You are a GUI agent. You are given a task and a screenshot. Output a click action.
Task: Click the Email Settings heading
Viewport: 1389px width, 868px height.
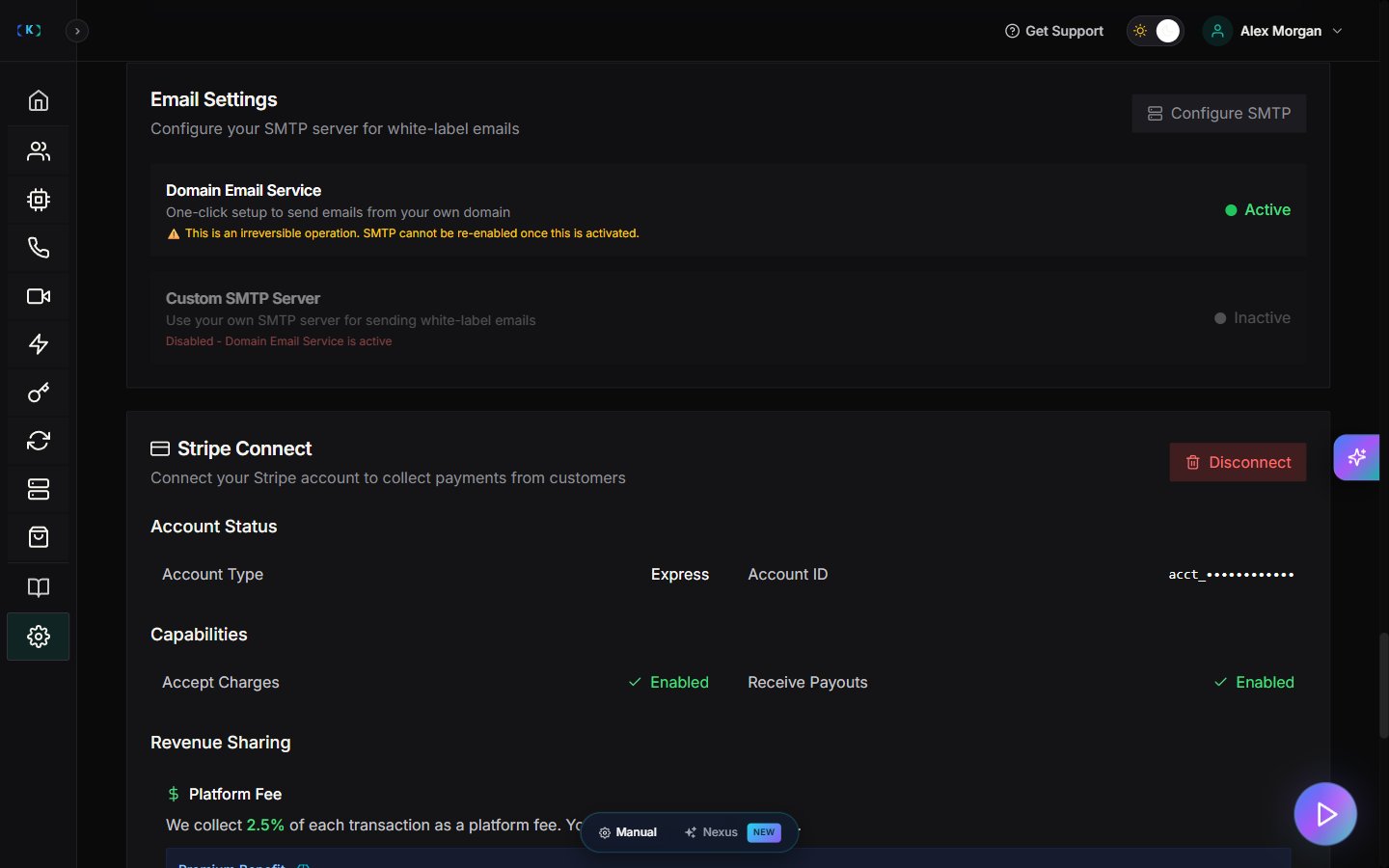(x=214, y=99)
